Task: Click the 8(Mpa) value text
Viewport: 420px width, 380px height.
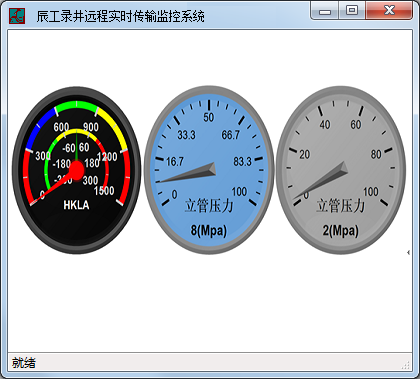Action: coord(209,230)
